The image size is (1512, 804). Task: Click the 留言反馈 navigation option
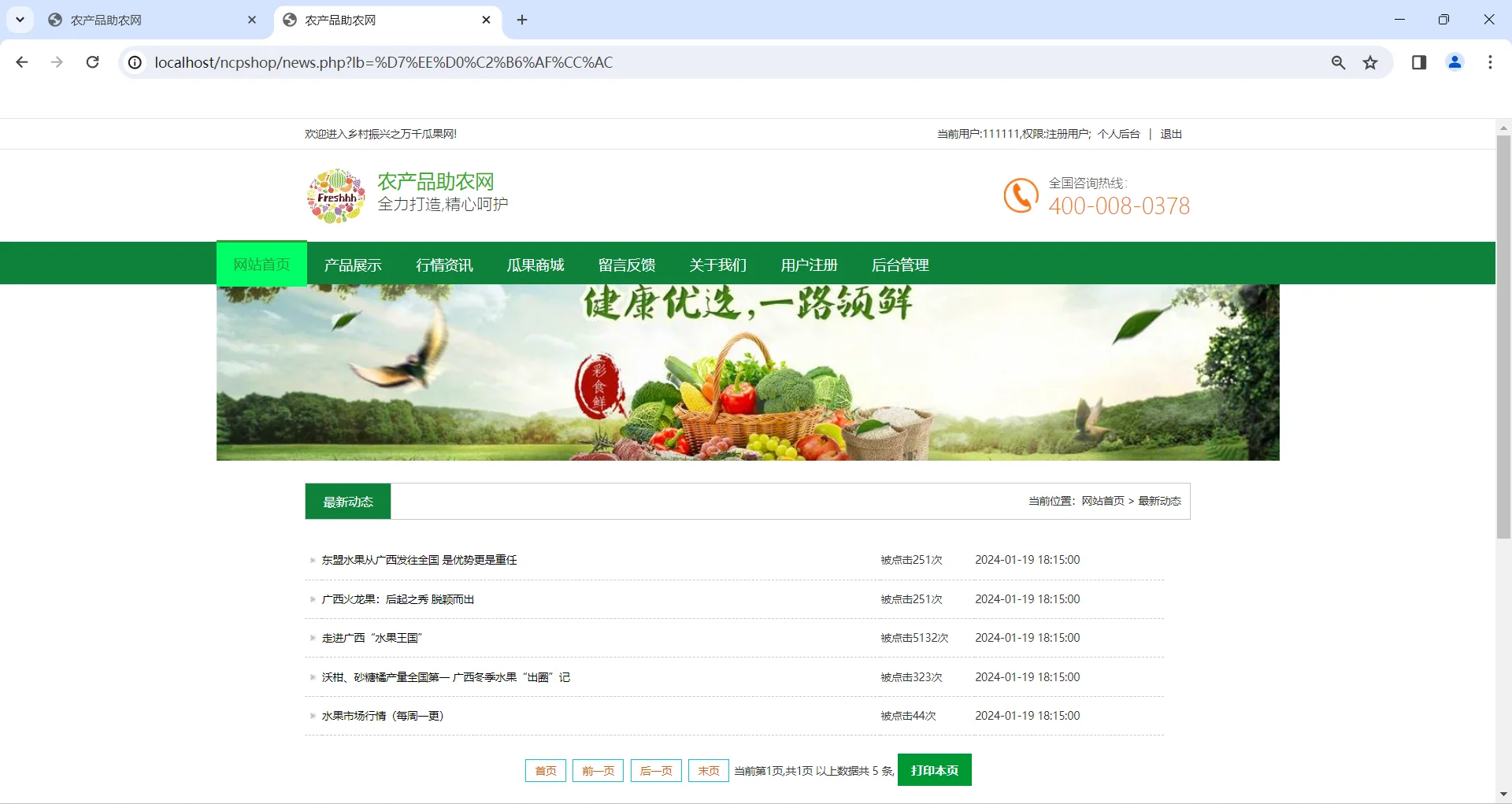(x=627, y=265)
